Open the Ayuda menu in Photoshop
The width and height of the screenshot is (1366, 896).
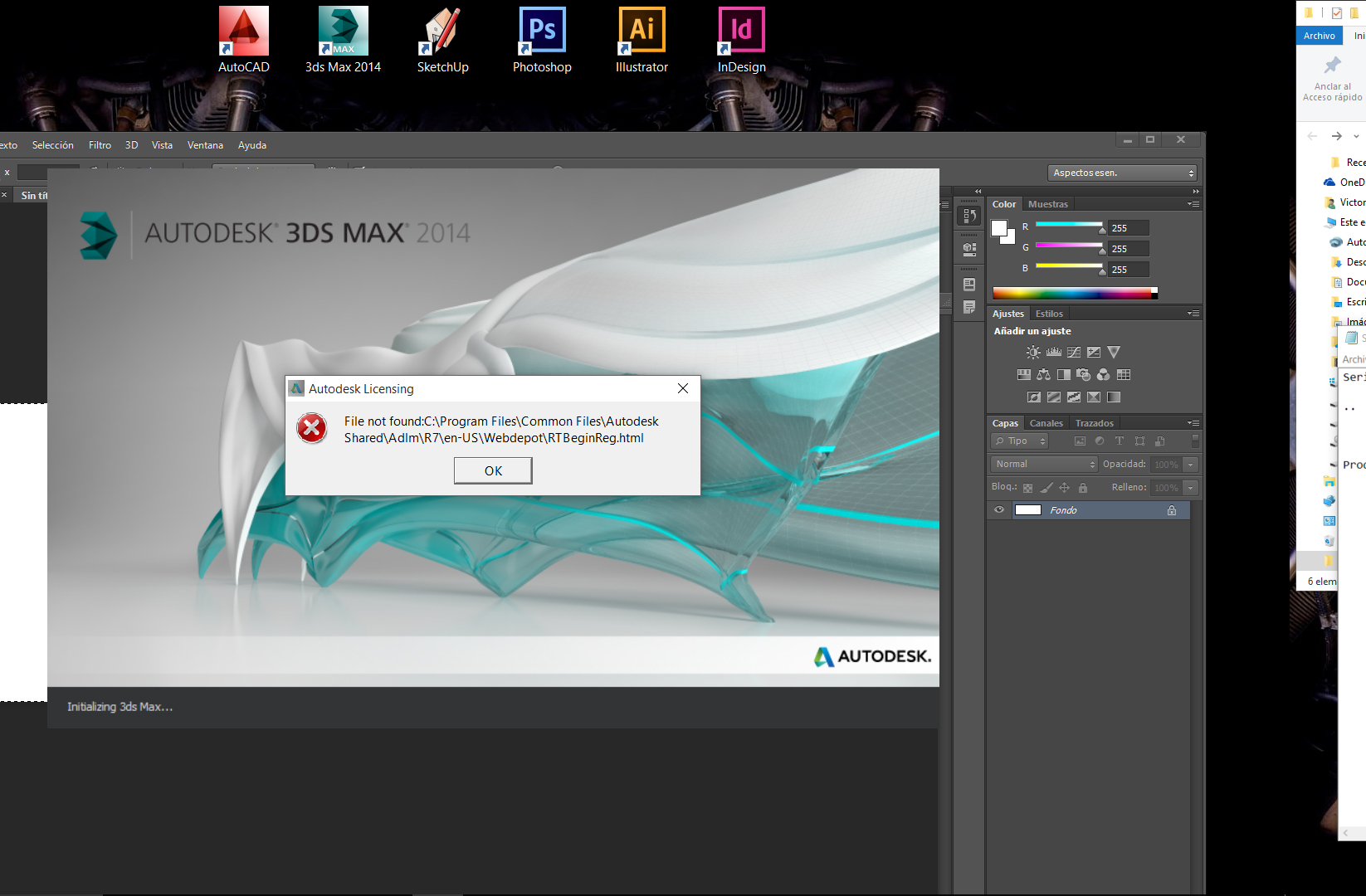point(252,145)
